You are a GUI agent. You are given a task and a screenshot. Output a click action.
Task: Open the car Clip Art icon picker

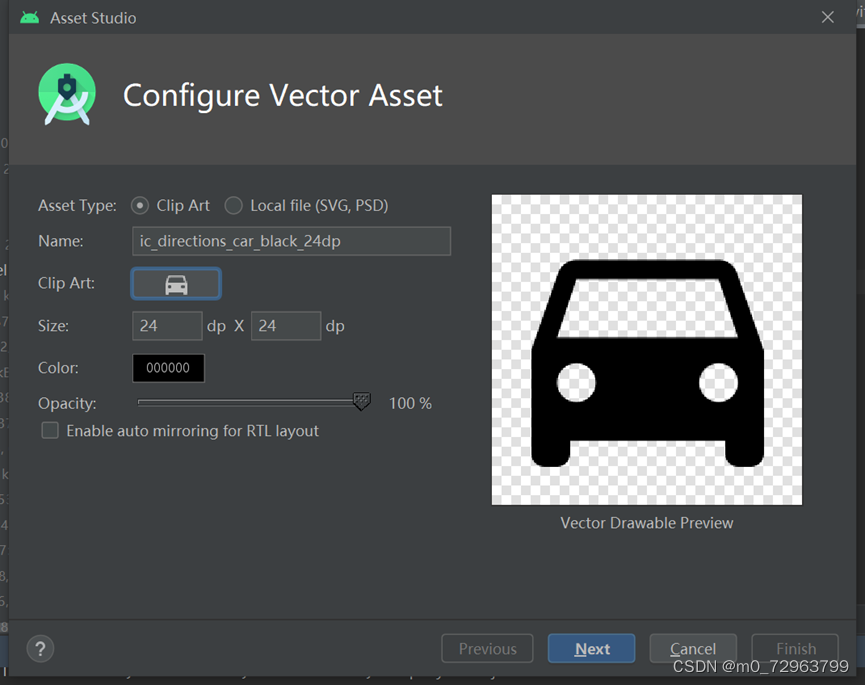[176, 284]
